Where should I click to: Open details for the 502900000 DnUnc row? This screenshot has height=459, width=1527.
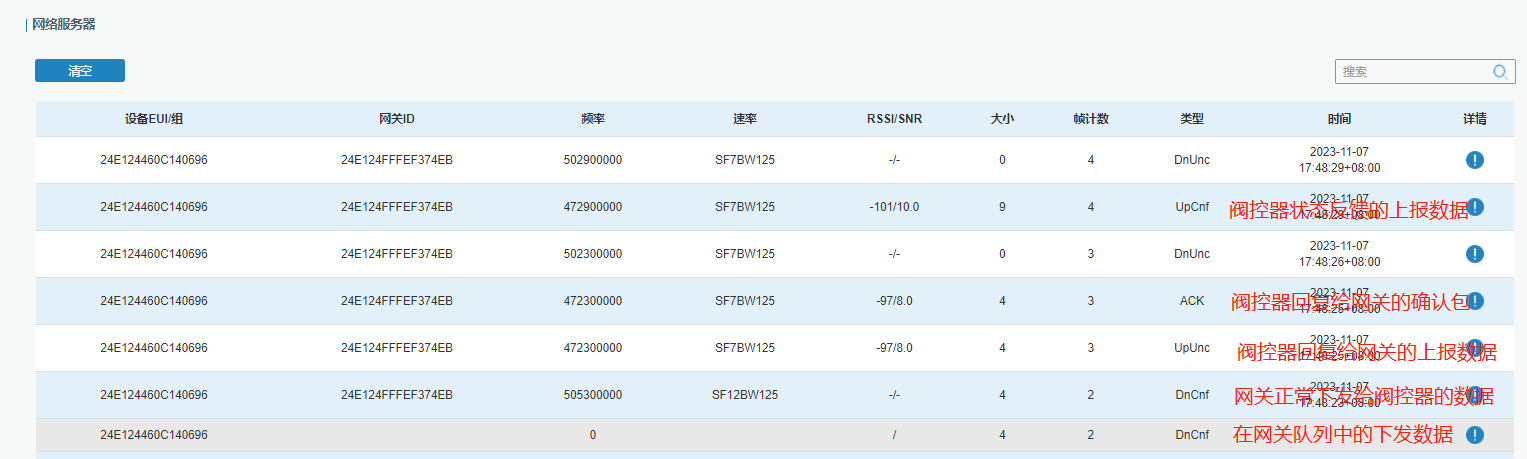click(1474, 160)
